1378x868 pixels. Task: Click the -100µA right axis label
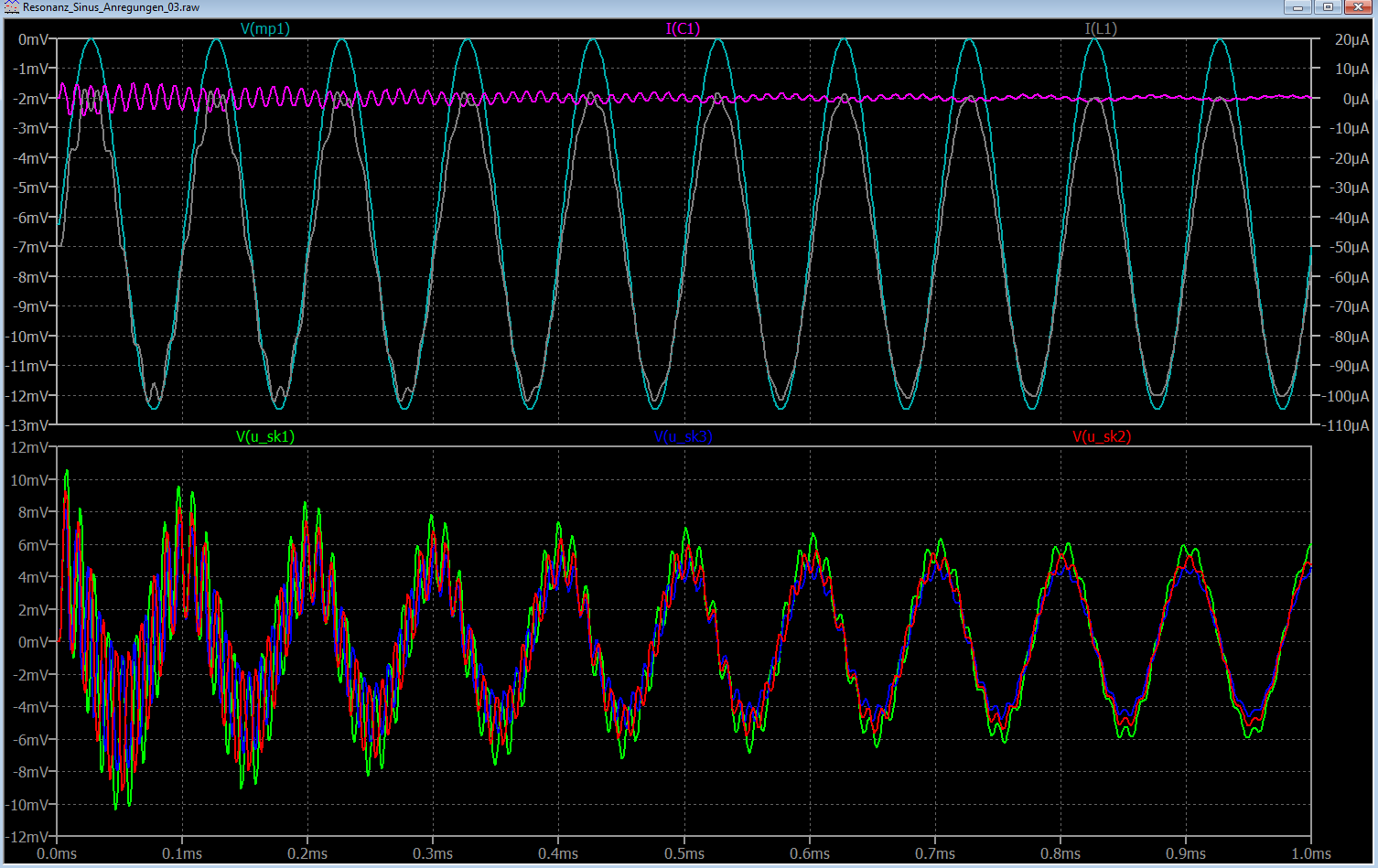click(x=1346, y=396)
